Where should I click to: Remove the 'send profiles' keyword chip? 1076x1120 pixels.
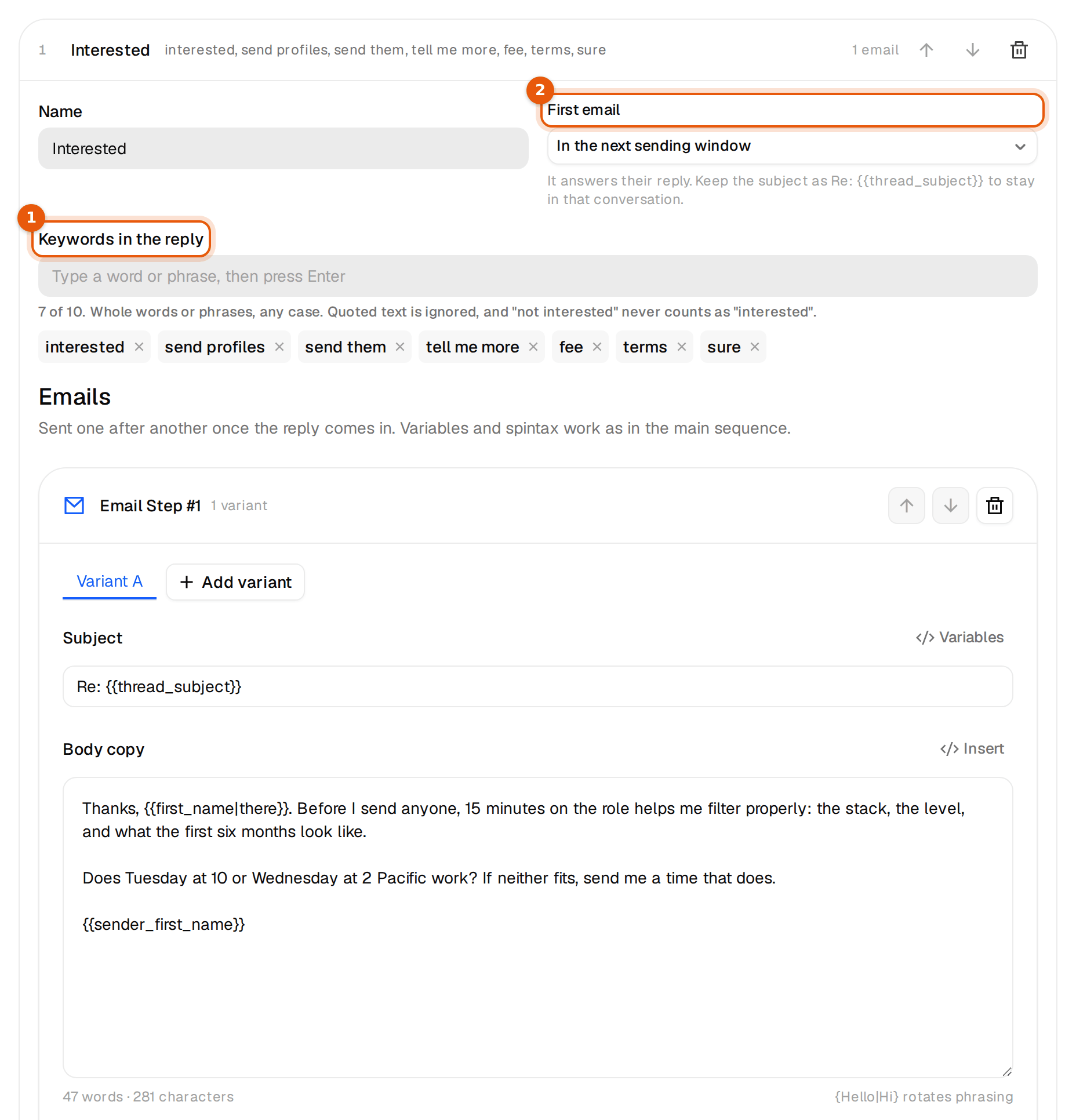point(279,347)
